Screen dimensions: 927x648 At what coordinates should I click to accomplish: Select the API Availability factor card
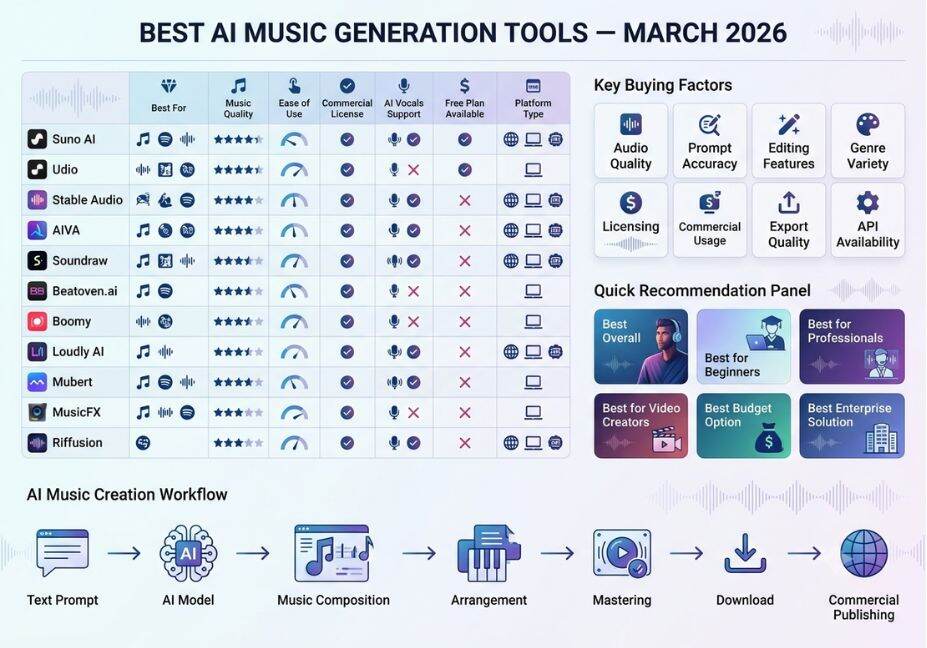(868, 220)
